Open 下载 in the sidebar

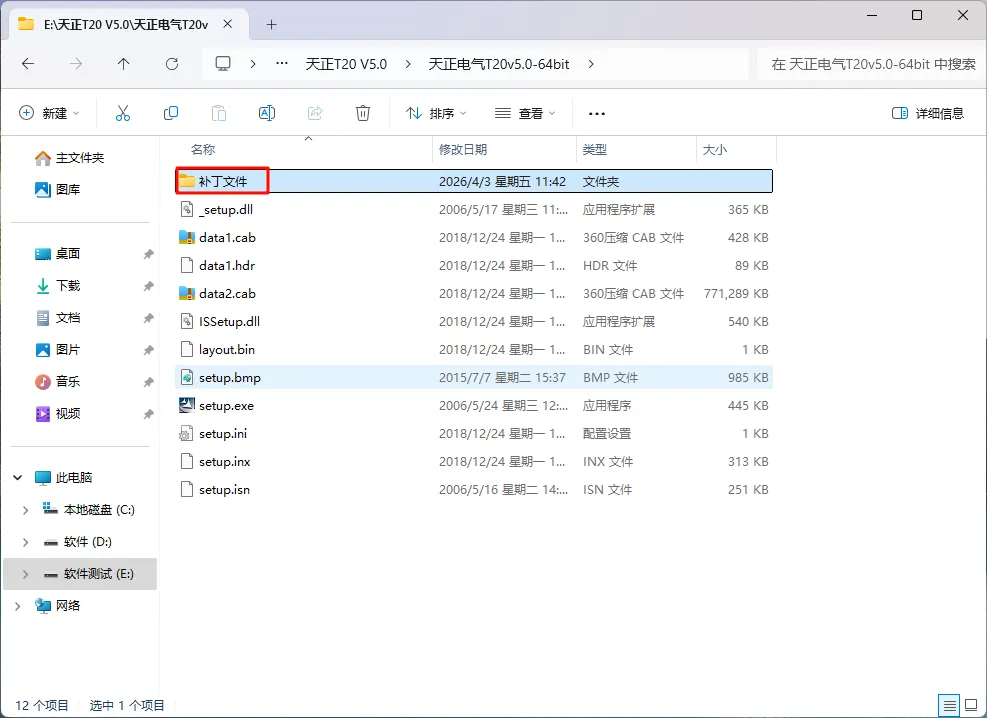coord(57,286)
